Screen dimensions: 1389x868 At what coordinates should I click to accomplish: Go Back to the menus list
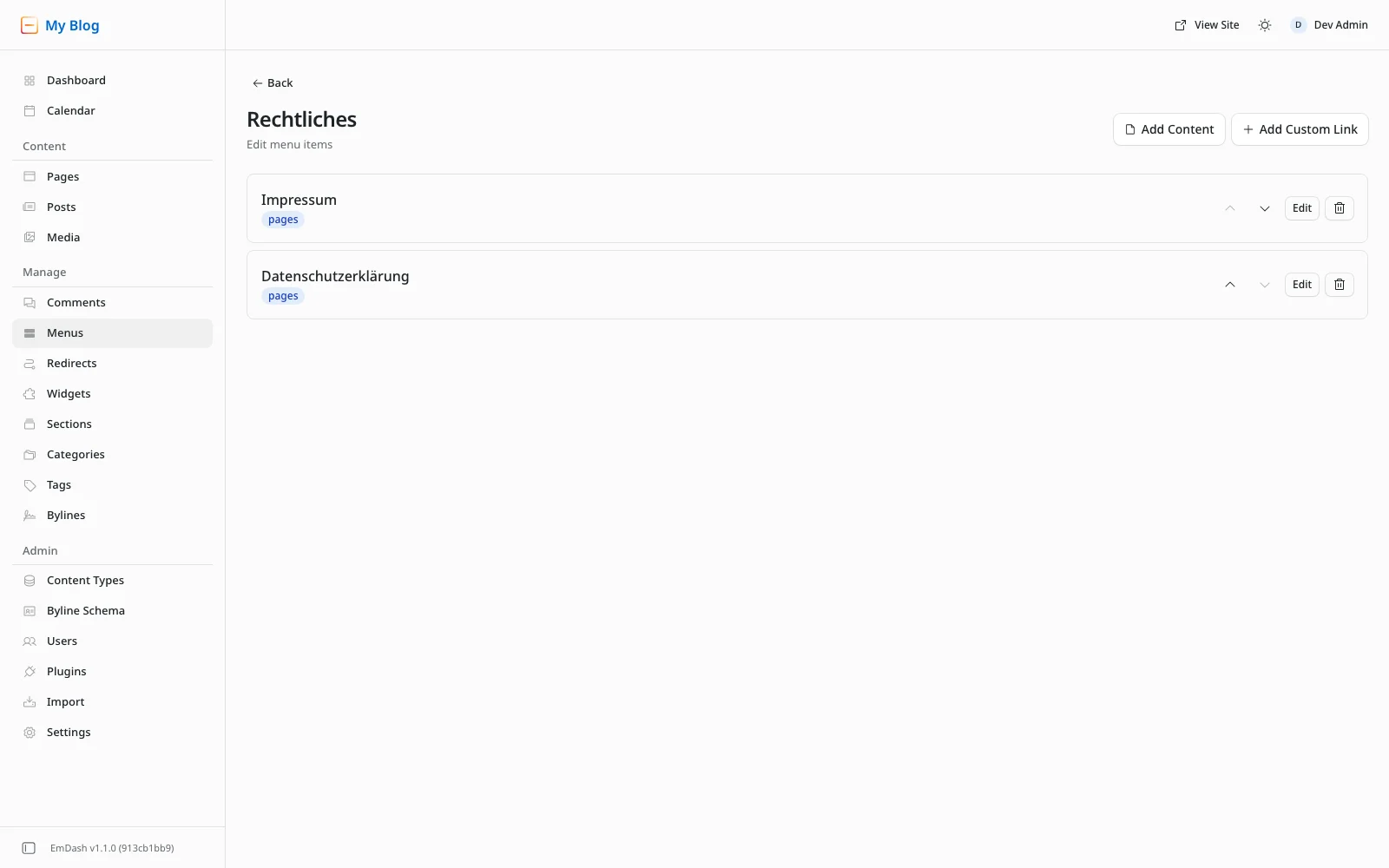(273, 83)
